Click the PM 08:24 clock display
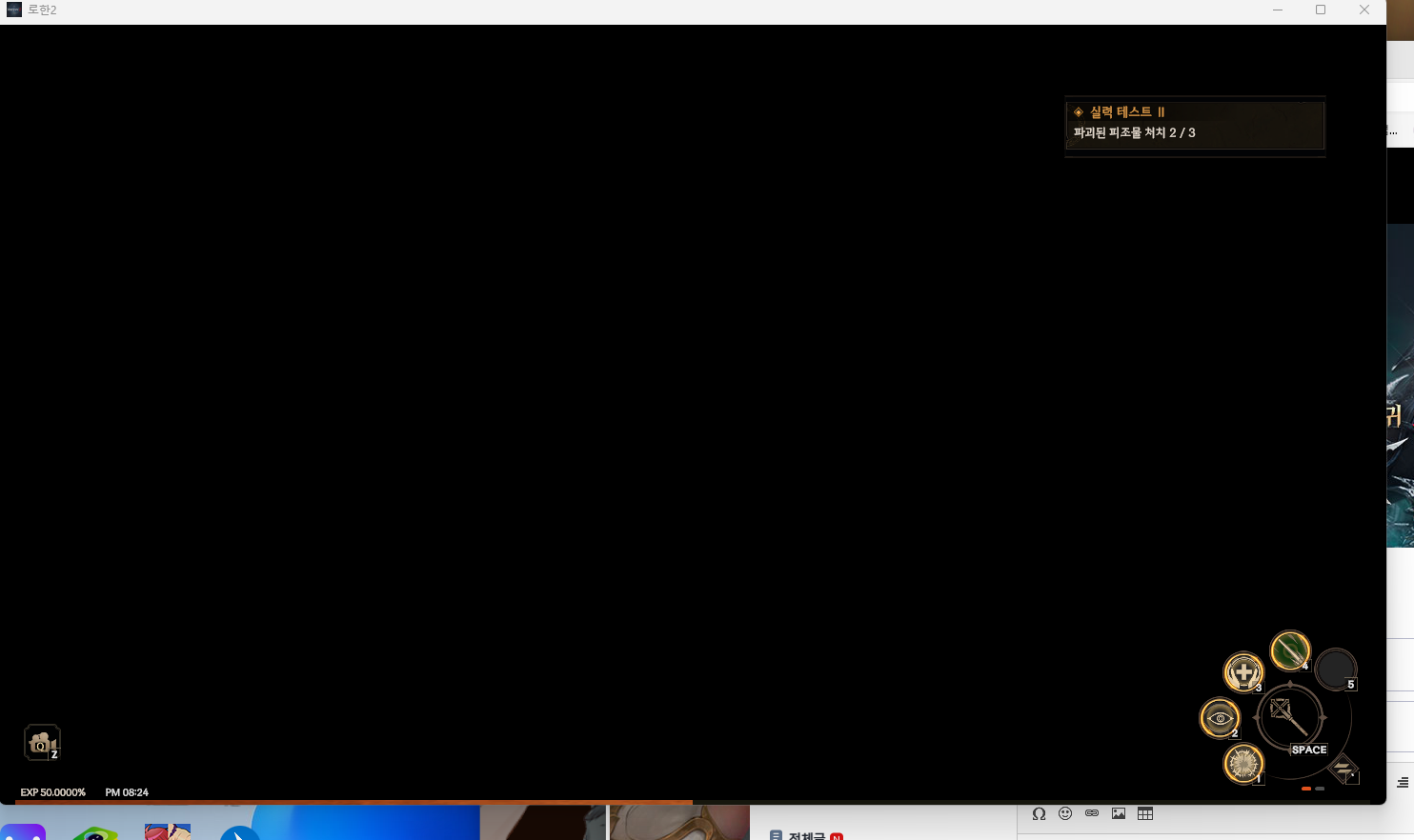This screenshot has height=840, width=1414. click(127, 792)
